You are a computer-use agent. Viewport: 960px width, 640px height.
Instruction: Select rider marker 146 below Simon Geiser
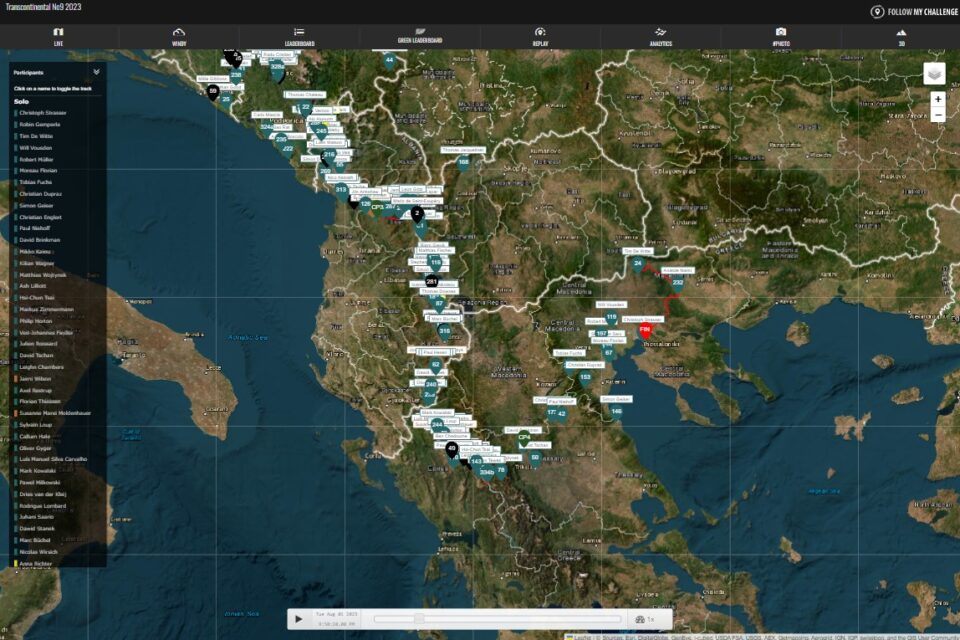point(616,412)
